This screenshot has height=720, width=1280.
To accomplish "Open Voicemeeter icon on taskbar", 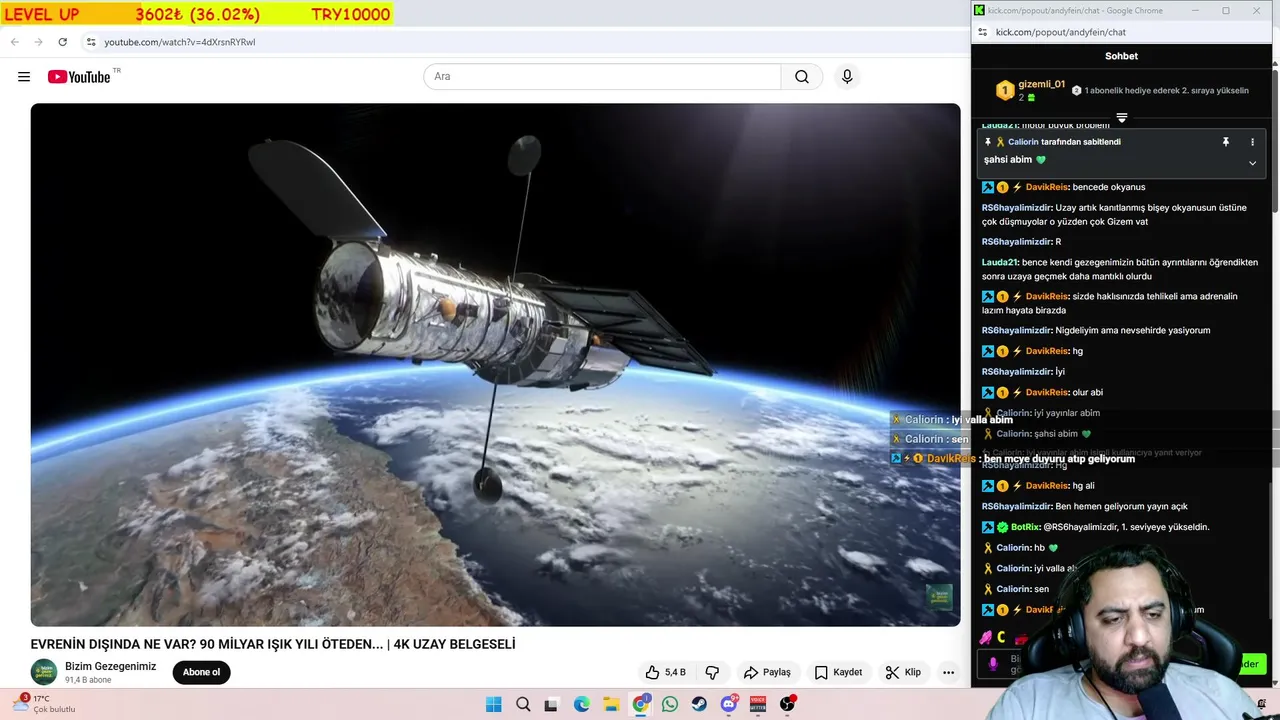I will click(x=757, y=704).
